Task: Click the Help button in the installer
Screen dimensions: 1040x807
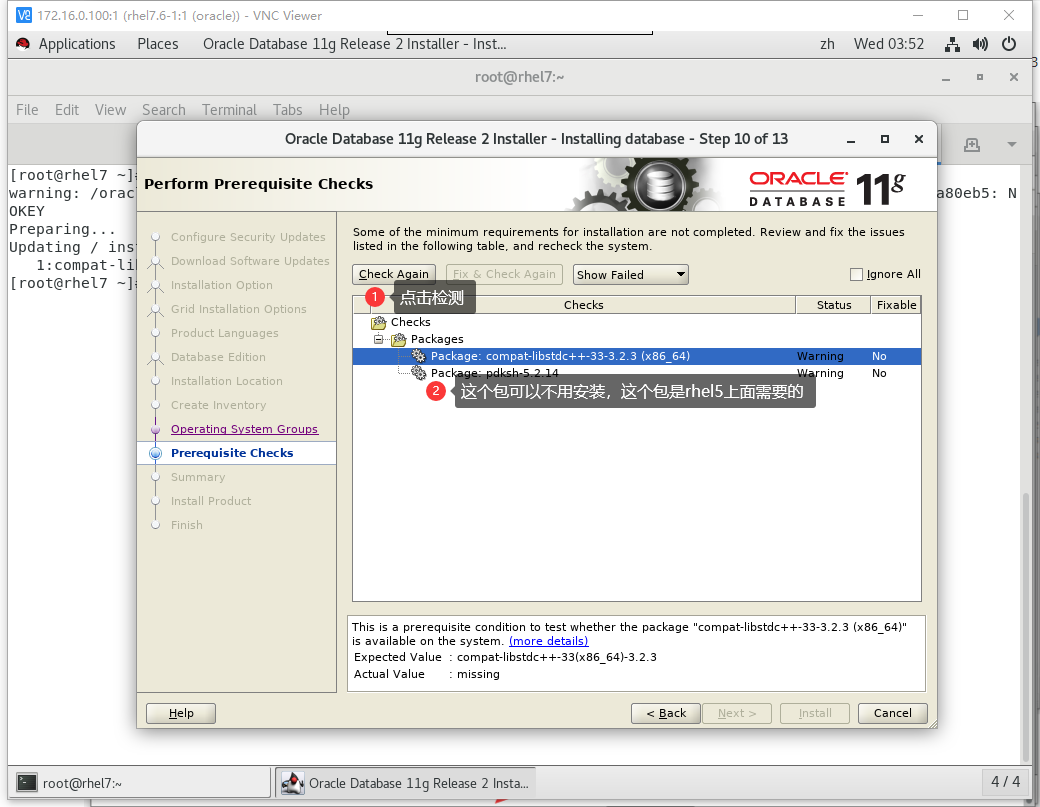Action: (x=181, y=714)
